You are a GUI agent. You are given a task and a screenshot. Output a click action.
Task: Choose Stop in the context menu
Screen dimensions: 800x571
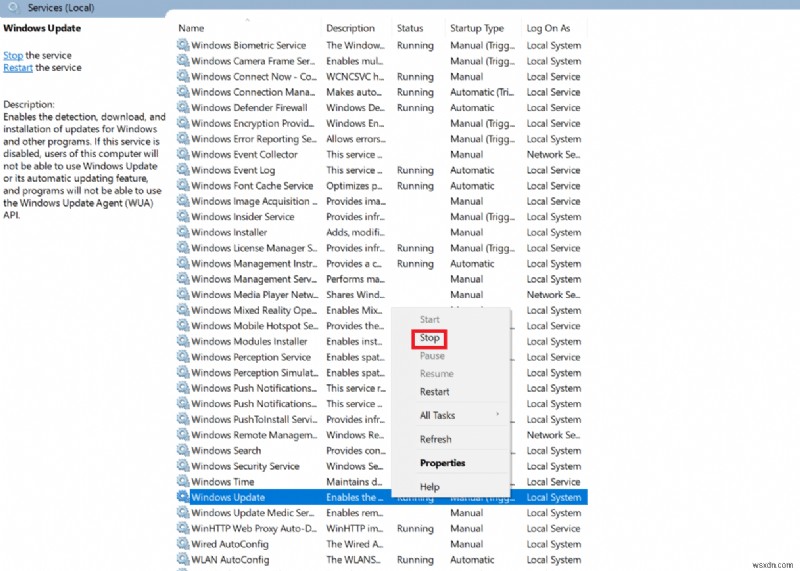pos(429,338)
